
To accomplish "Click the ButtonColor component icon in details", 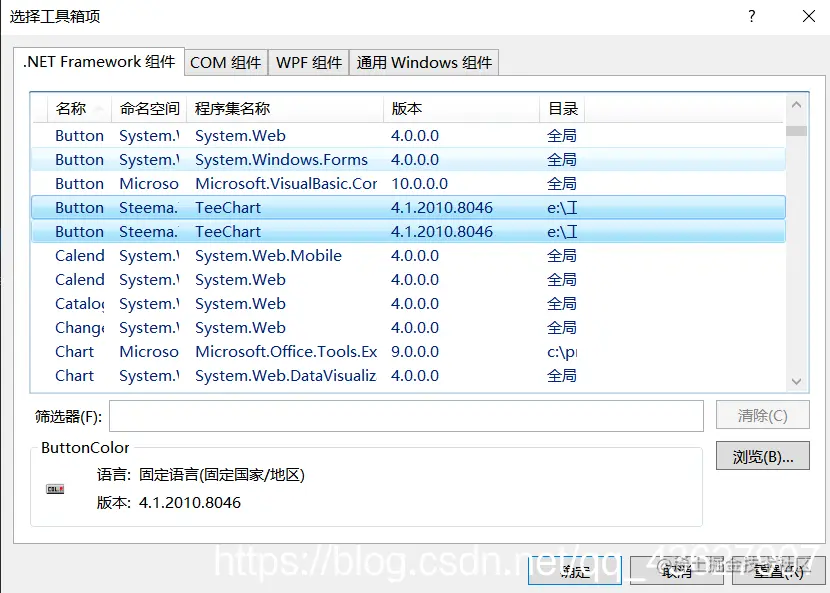I will 55,489.
